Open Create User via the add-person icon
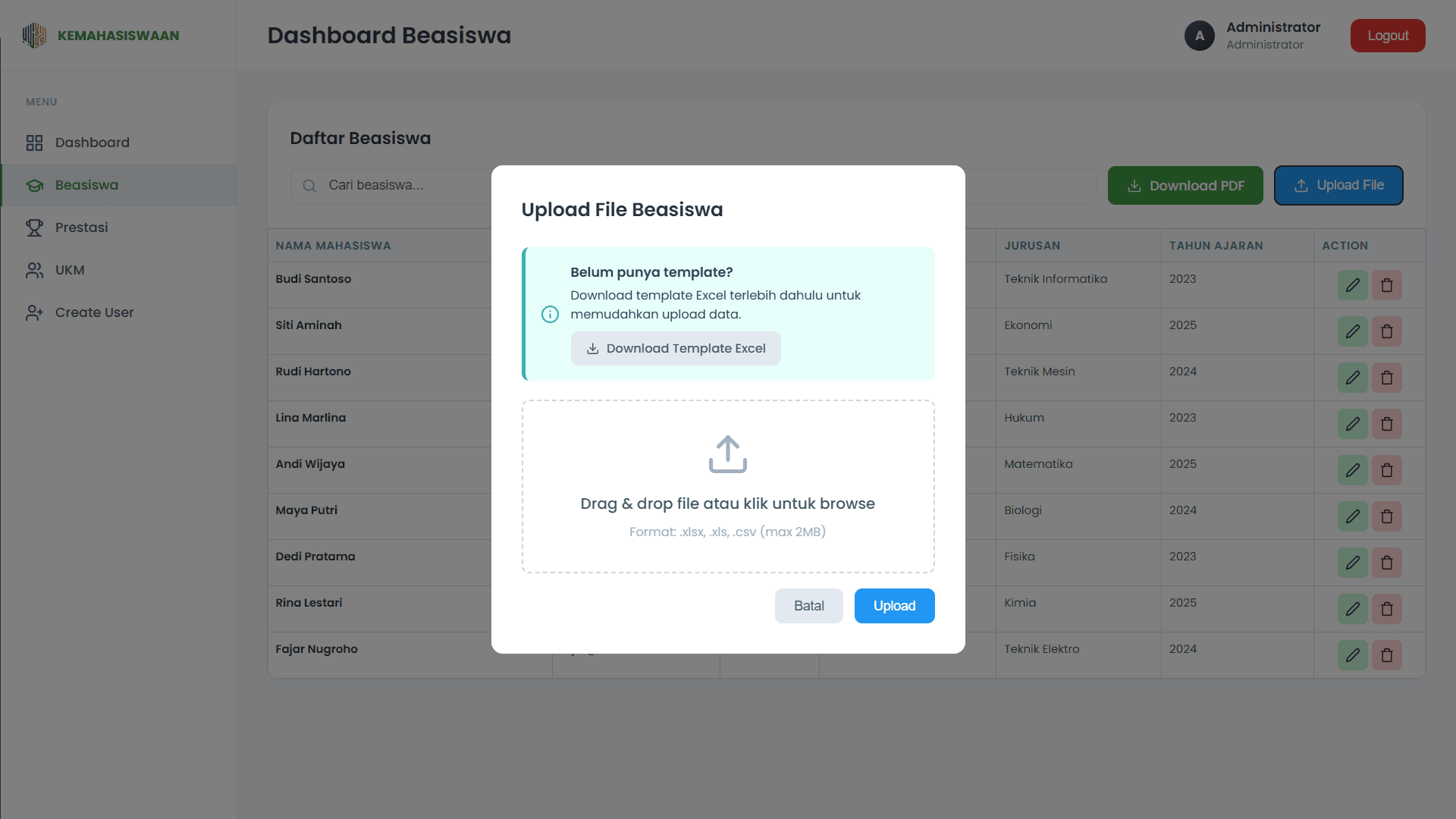Image resolution: width=1456 pixels, height=819 pixels. (x=34, y=312)
